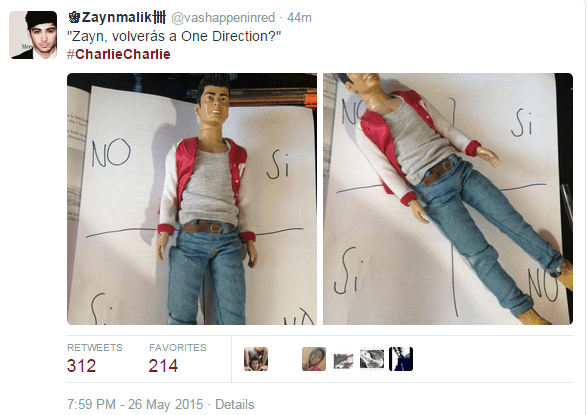
Task: Follow the #CharlieCharlie hashtag
Action: 119,54
